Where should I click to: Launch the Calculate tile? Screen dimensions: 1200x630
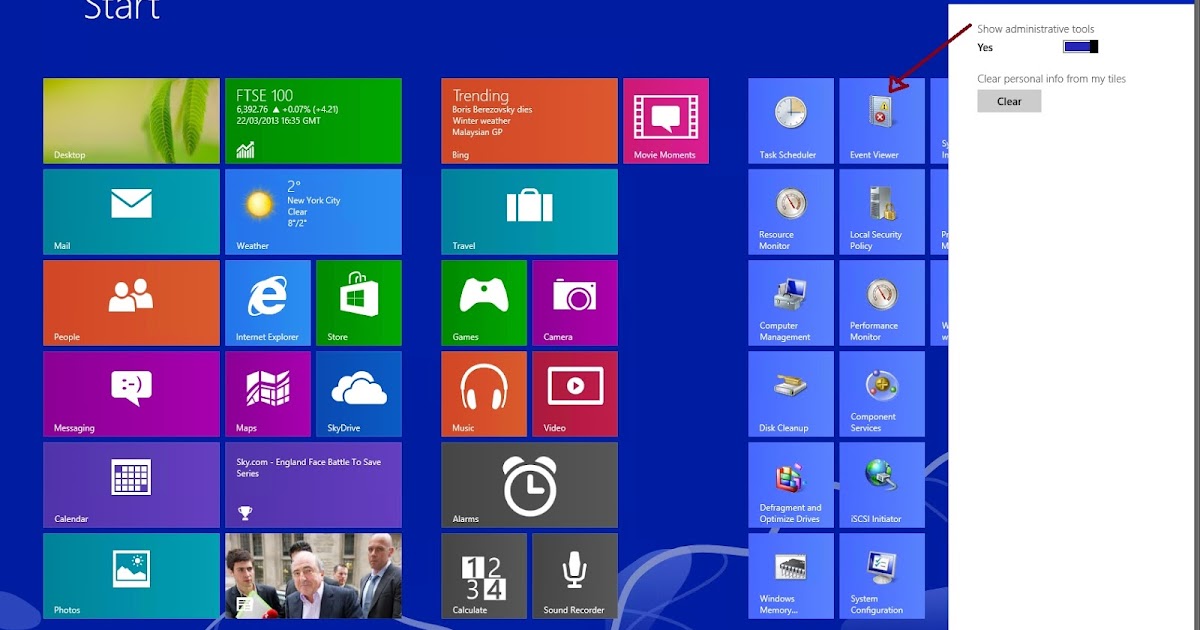pos(484,576)
